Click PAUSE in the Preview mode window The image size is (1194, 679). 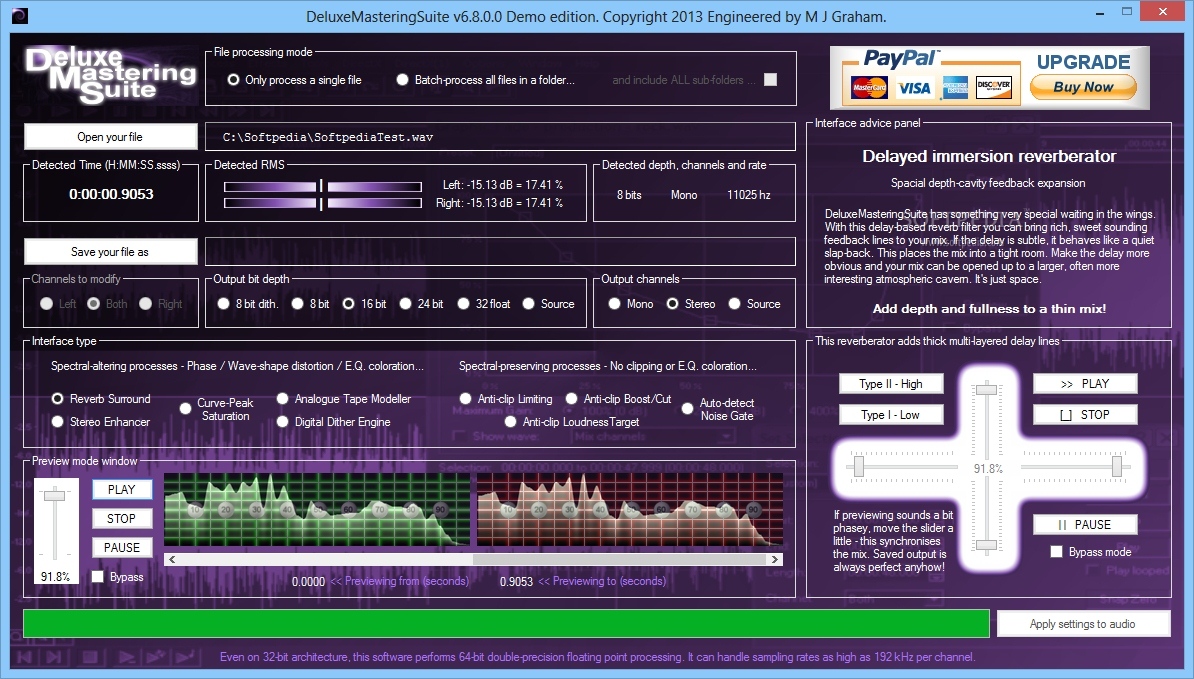coord(122,547)
